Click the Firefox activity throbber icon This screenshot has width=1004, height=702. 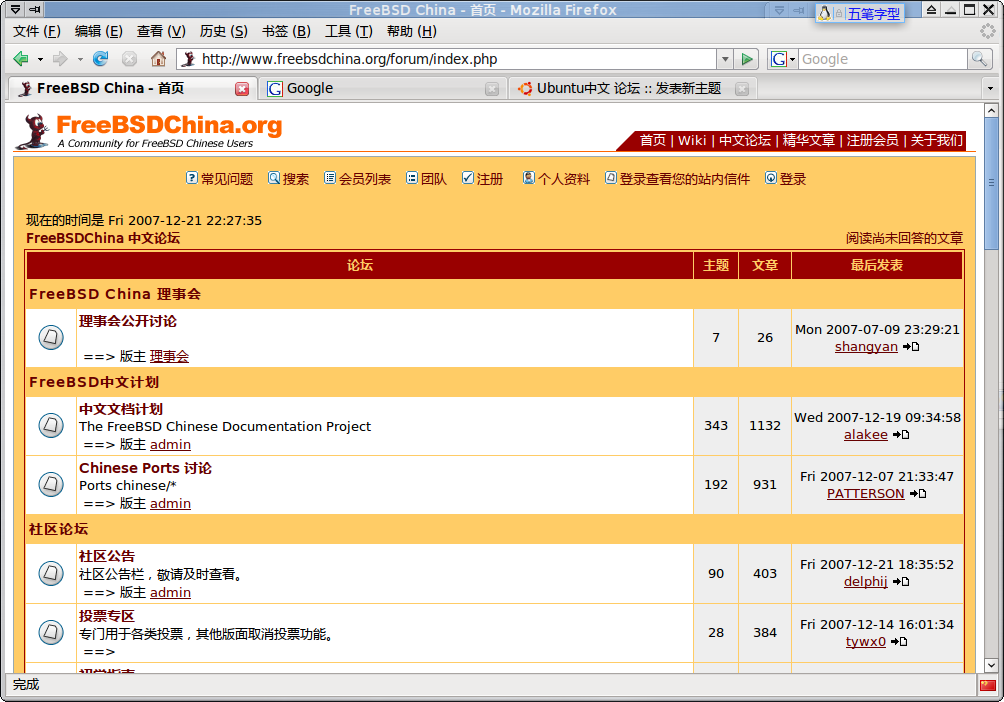click(988, 31)
